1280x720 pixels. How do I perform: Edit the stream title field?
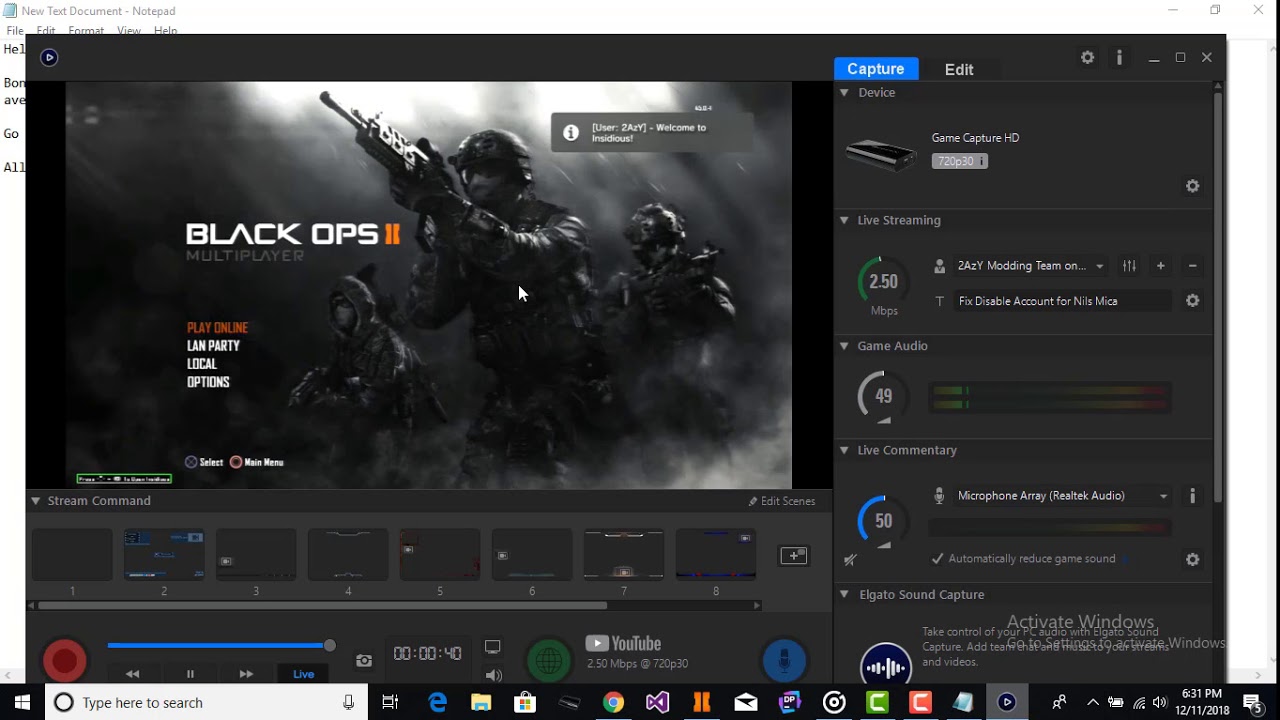click(1061, 301)
